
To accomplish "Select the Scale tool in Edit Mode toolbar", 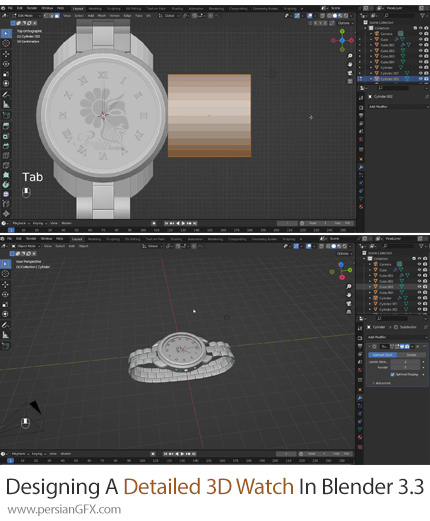I will [6, 74].
